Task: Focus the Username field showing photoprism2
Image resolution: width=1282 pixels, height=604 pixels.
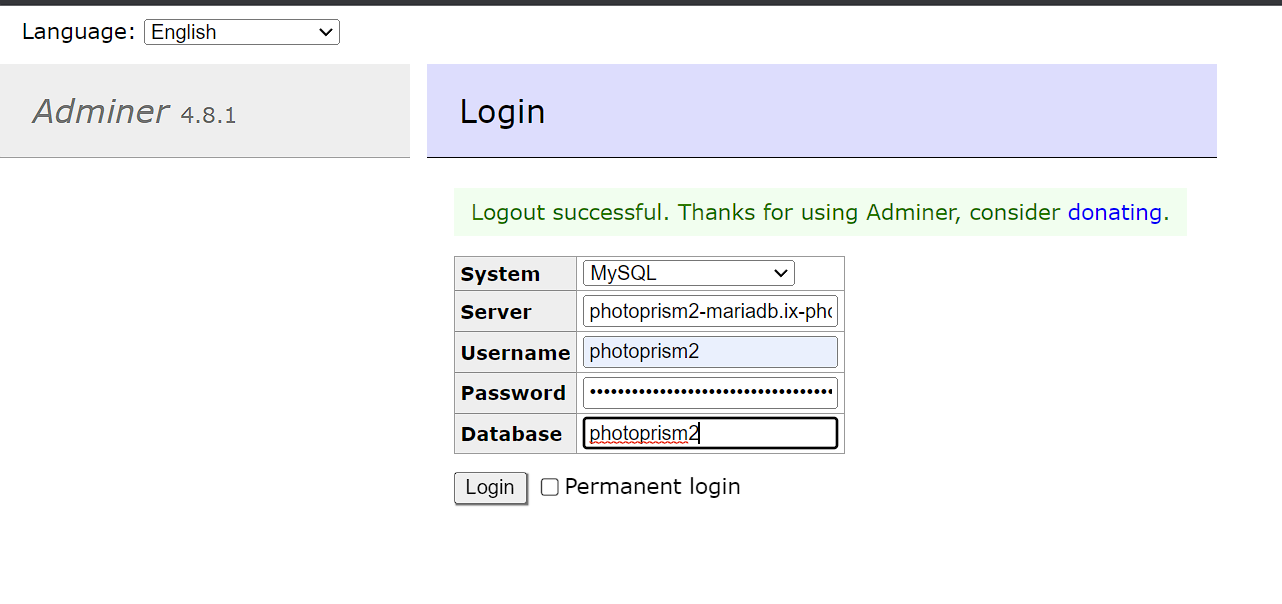Action: click(x=710, y=351)
